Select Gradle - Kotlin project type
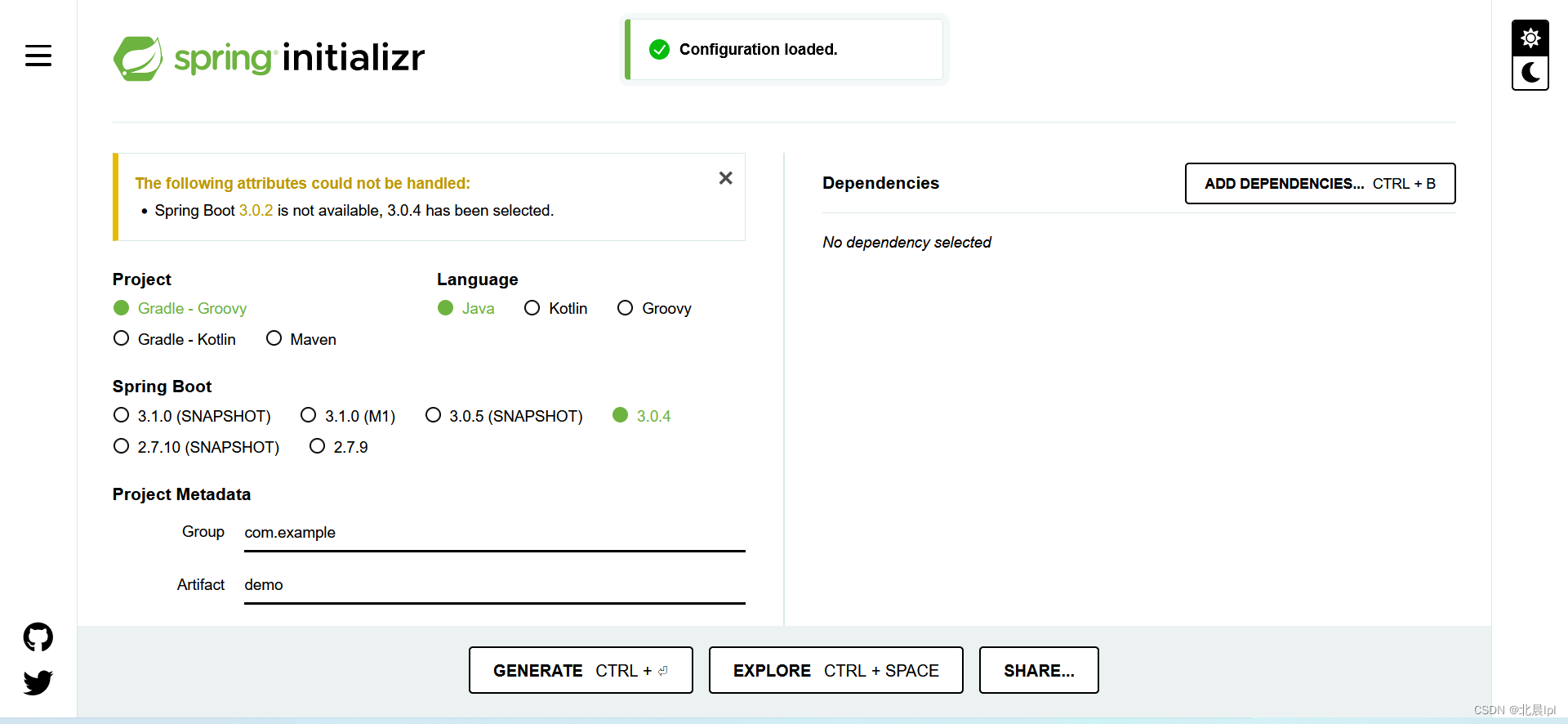Screen dimensions: 1568x724 pyautogui.click(x=175, y=339)
